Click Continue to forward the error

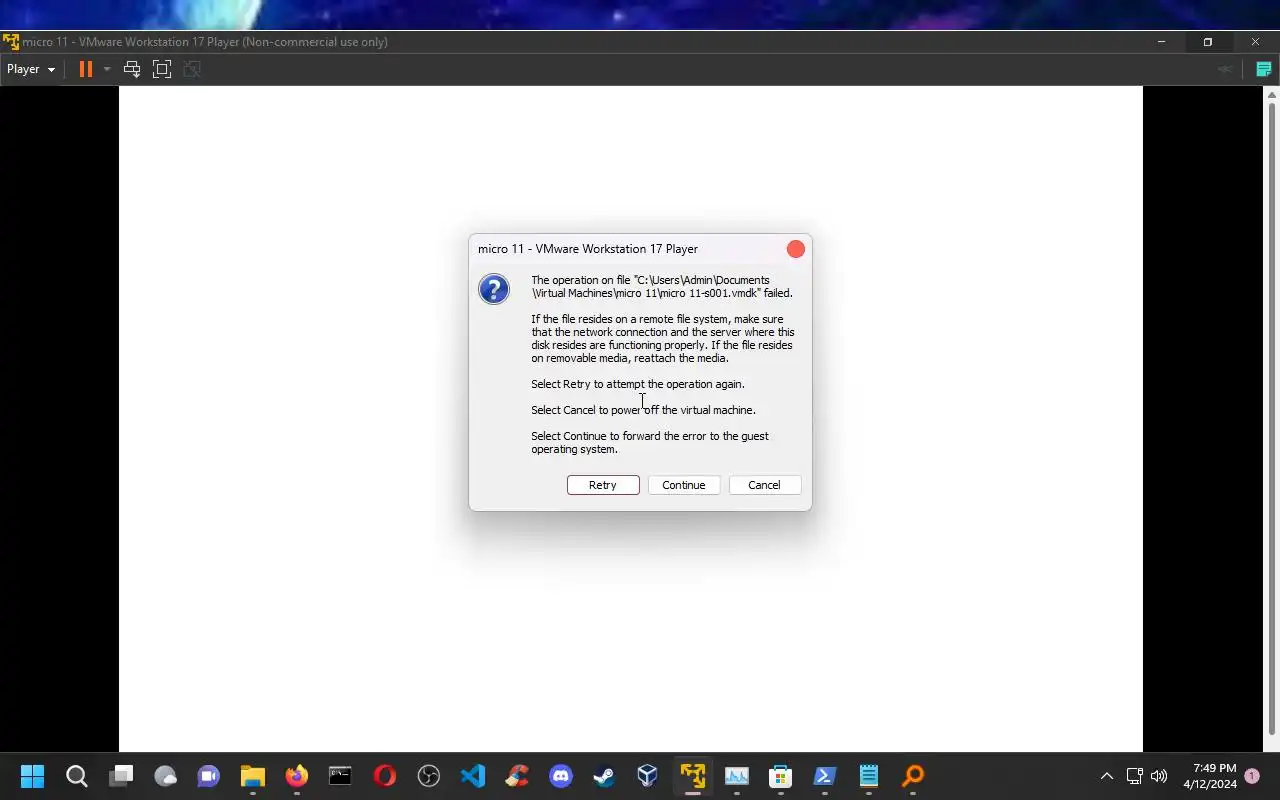(x=684, y=485)
